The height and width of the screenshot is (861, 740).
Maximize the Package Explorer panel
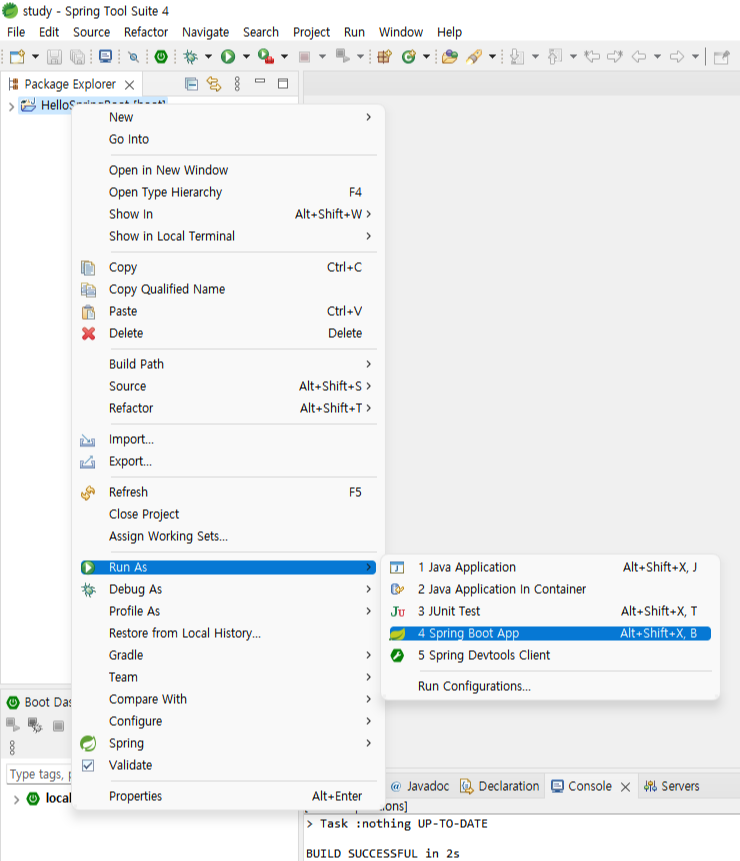coord(283,83)
